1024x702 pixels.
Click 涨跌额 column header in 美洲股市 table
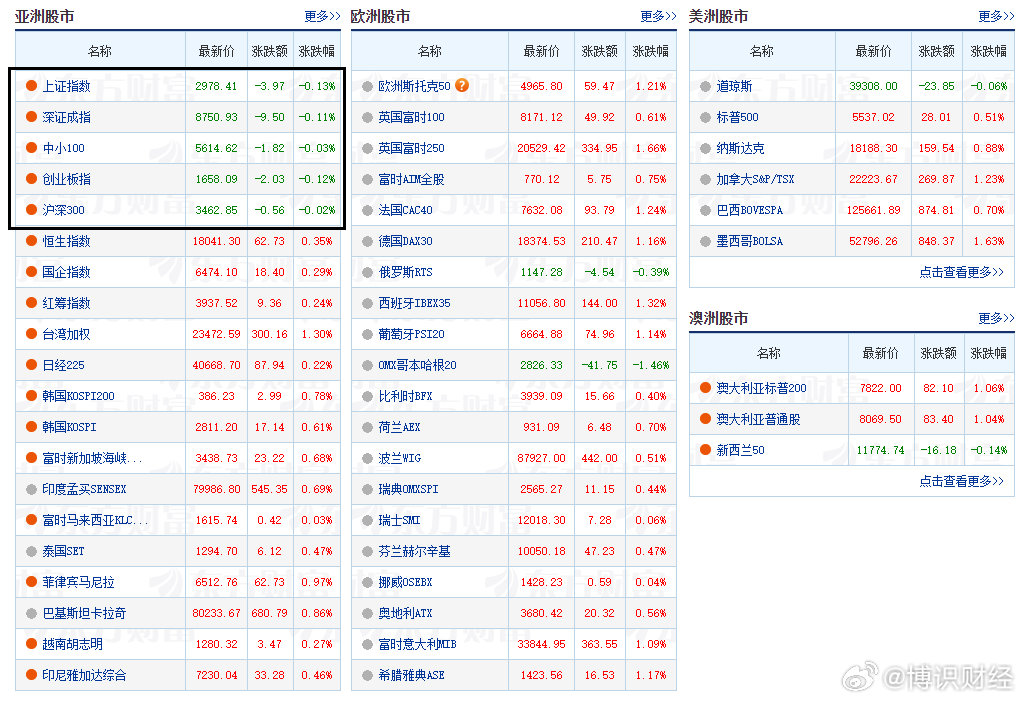936,51
